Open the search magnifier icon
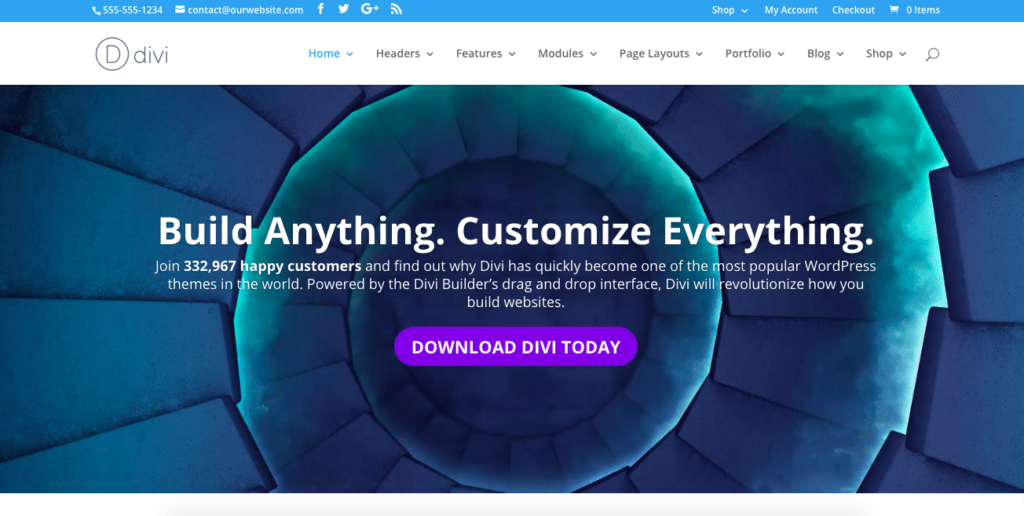1024x516 pixels. tap(932, 54)
